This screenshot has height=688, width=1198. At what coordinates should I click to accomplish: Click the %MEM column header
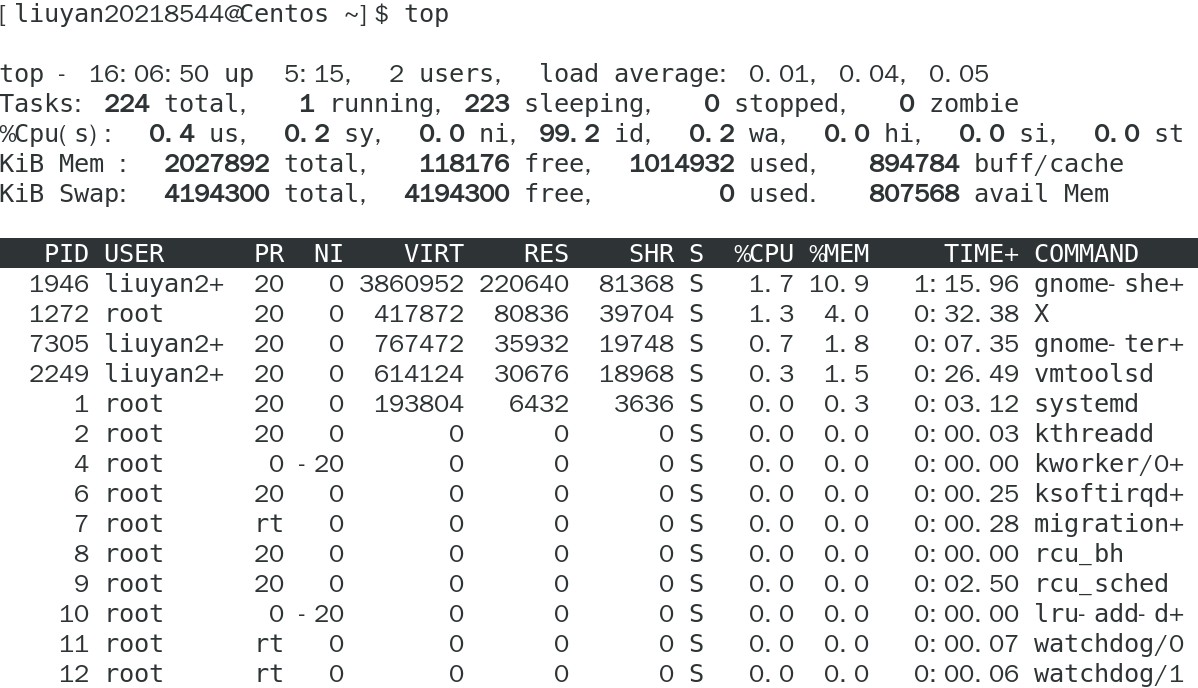(x=839, y=254)
